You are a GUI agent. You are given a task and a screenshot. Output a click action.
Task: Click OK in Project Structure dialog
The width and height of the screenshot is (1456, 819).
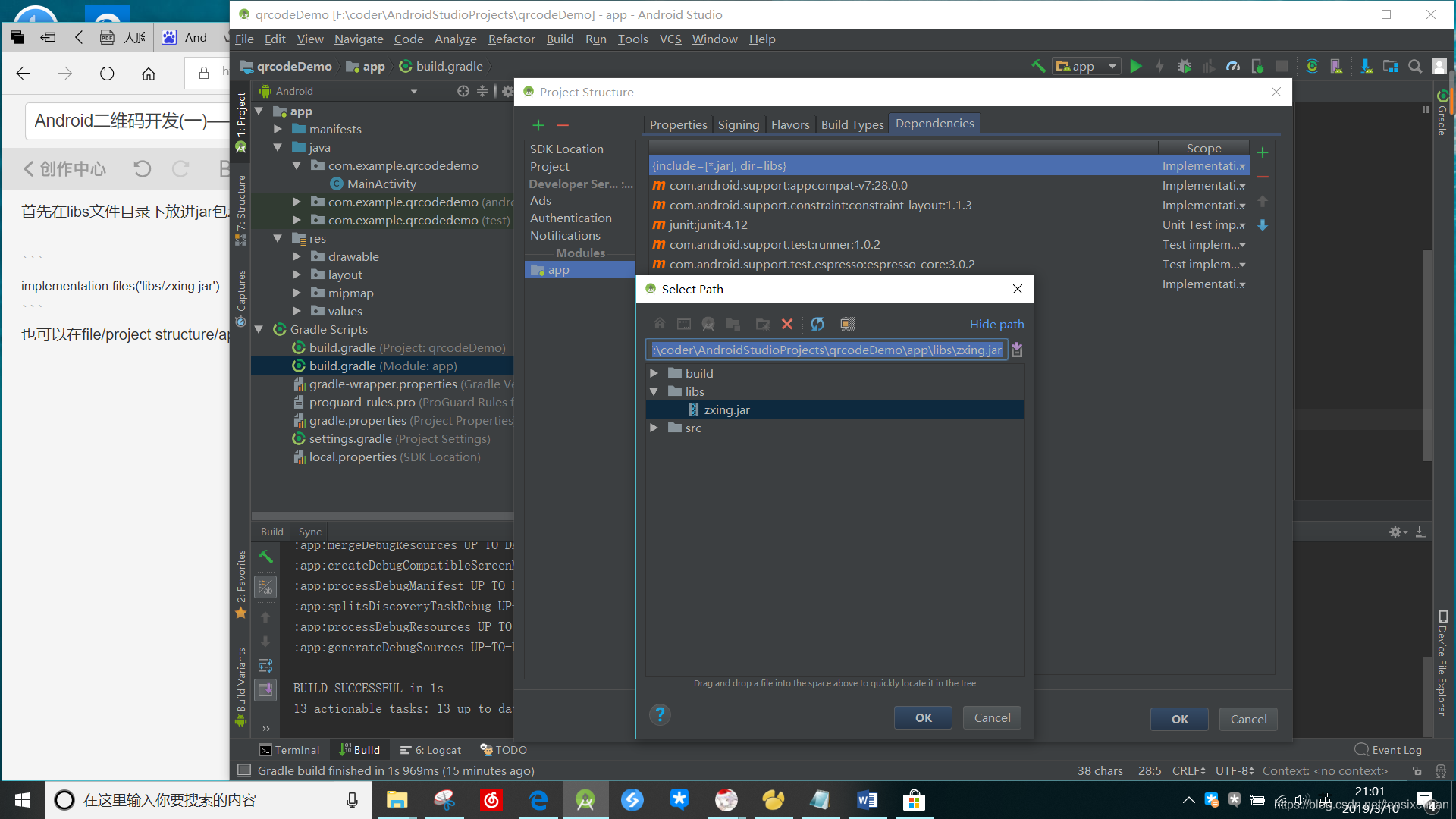(1179, 719)
